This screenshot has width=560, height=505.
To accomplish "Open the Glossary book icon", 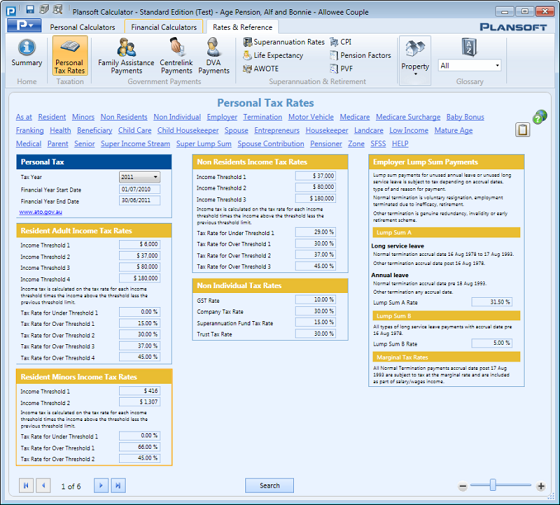I will (x=469, y=47).
